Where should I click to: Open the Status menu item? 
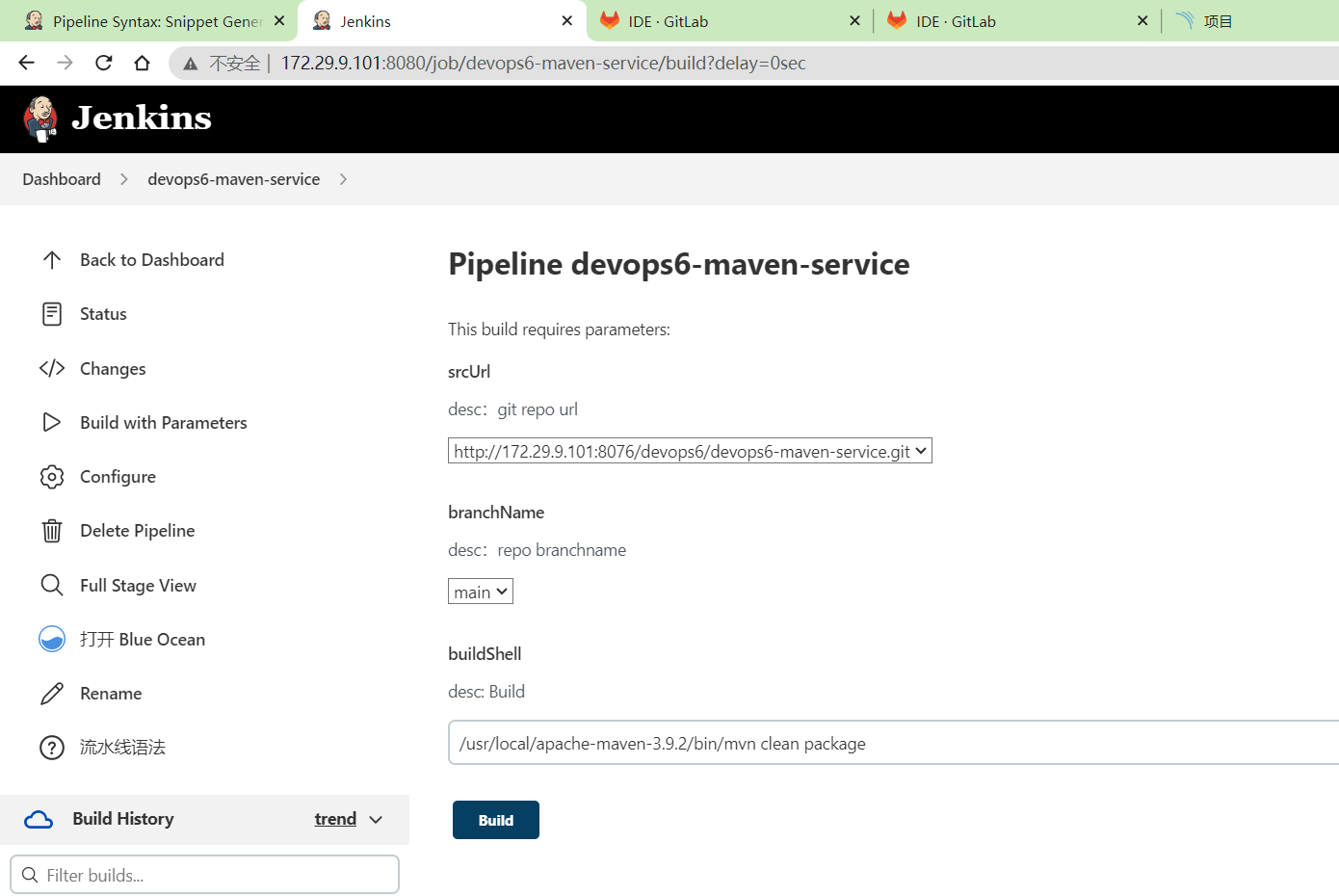click(x=103, y=314)
